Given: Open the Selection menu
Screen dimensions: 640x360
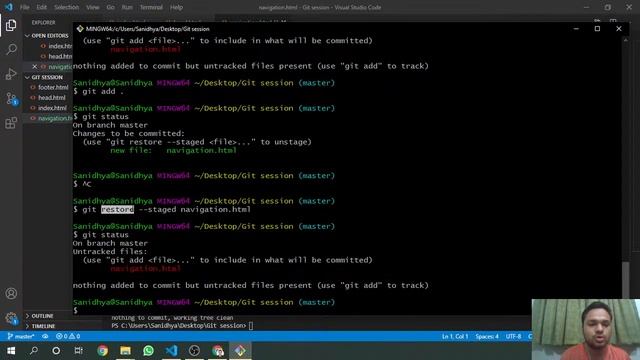Looking at the screenshot, I should tap(67, 7).
